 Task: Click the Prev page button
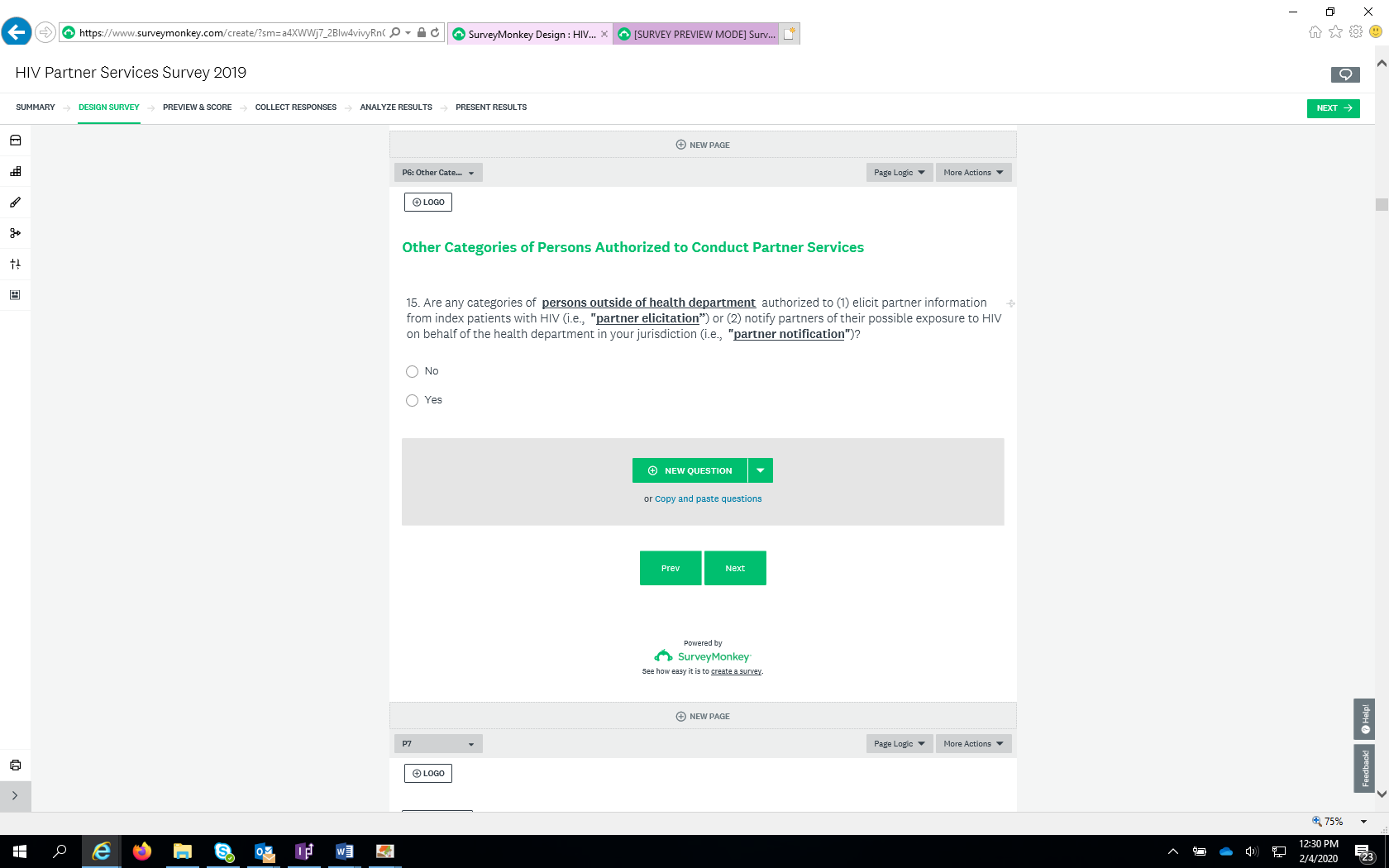pos(671,568)
